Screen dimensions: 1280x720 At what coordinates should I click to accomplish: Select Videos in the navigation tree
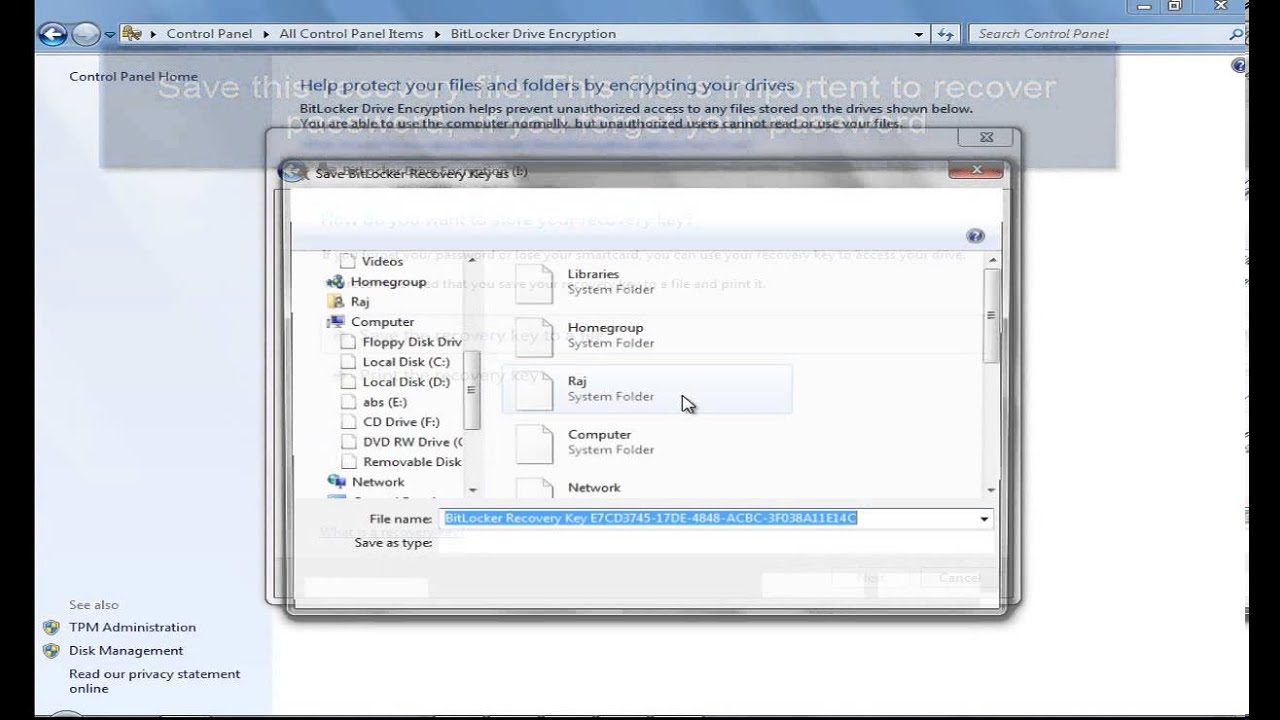pyautogui.click(x=382, y=261)
